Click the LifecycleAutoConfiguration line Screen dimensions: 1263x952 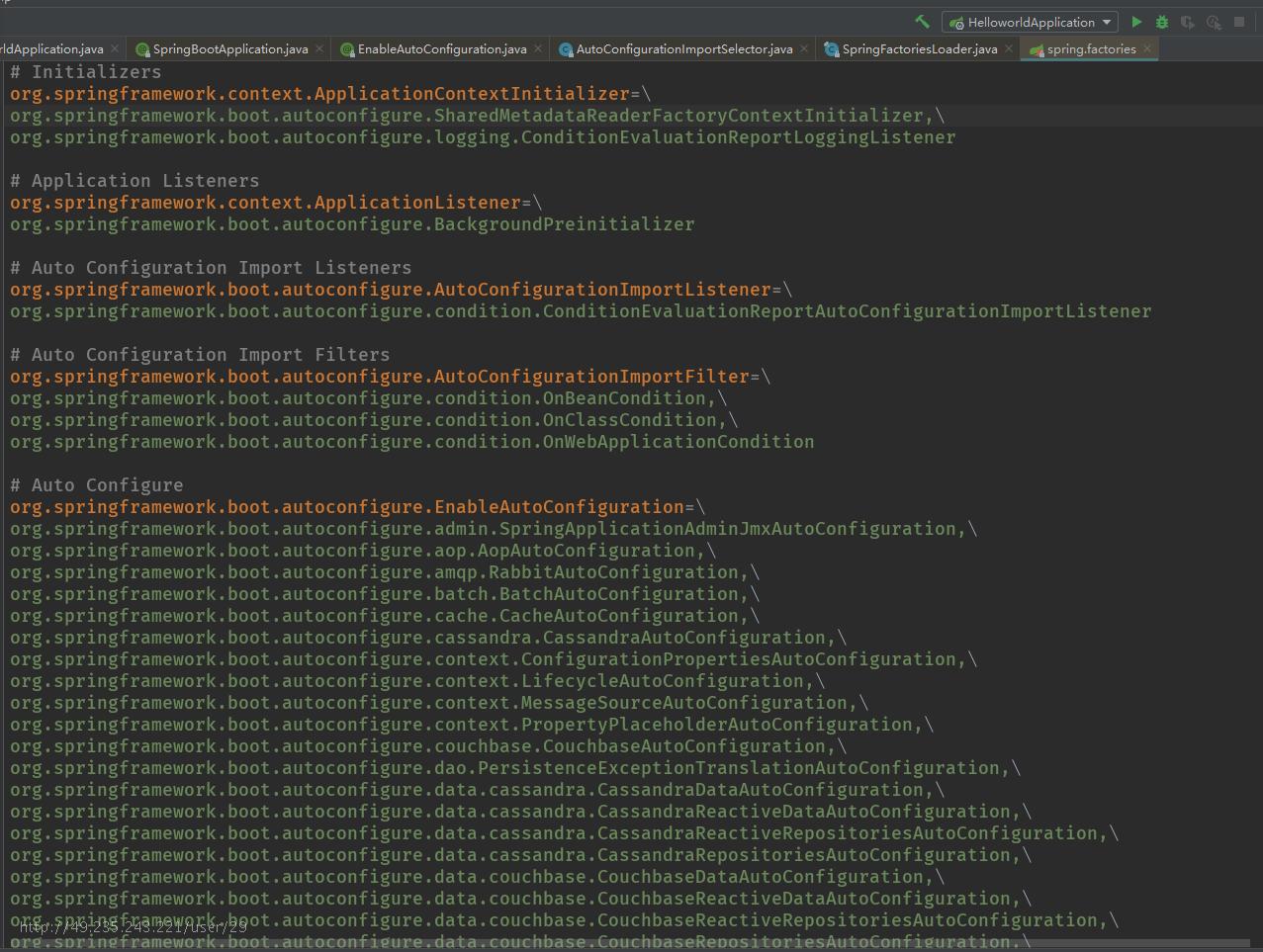click(x=417, y=681)
